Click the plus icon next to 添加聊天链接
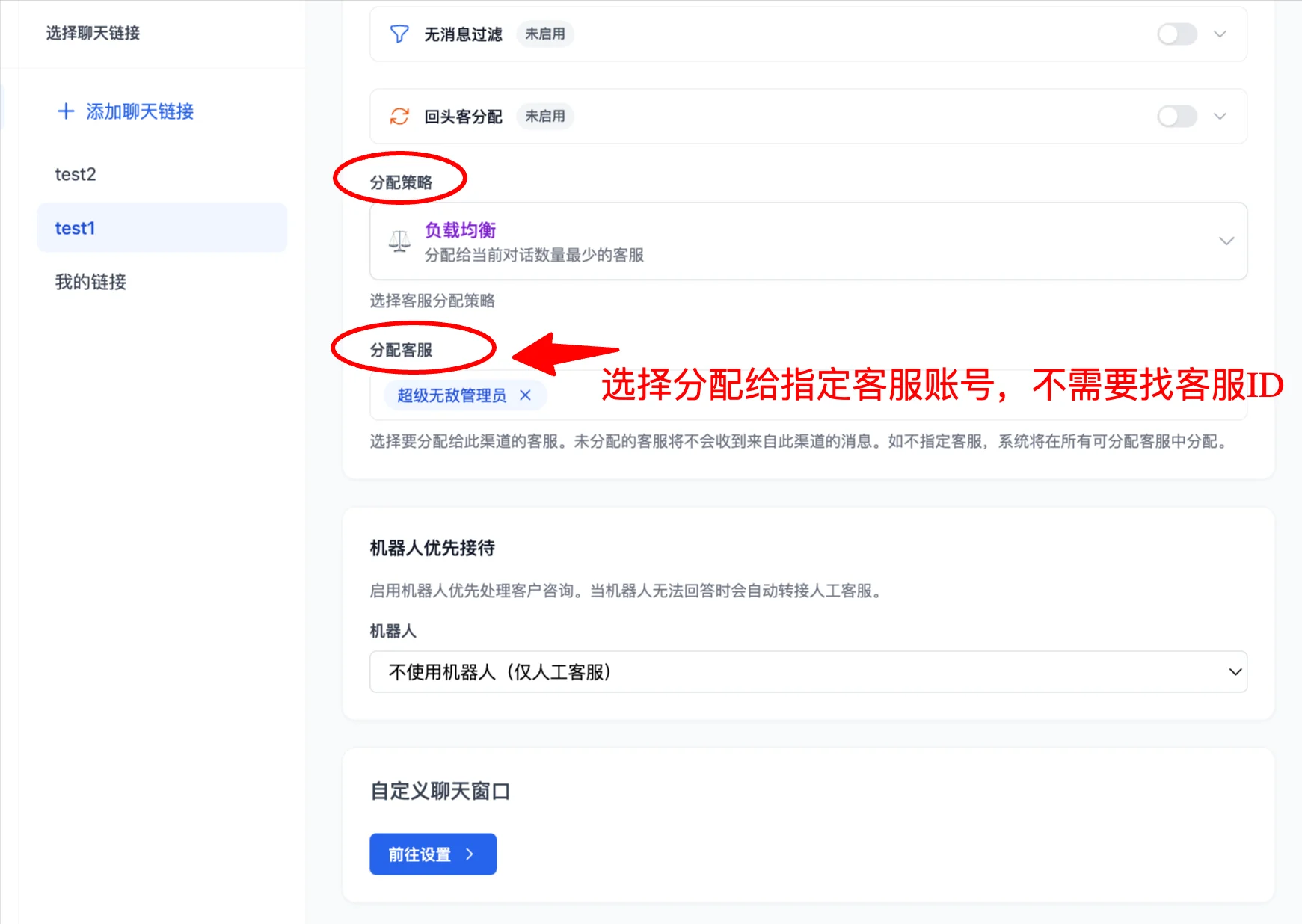The width and height of the screenshot is (1302, 924). 67,111
